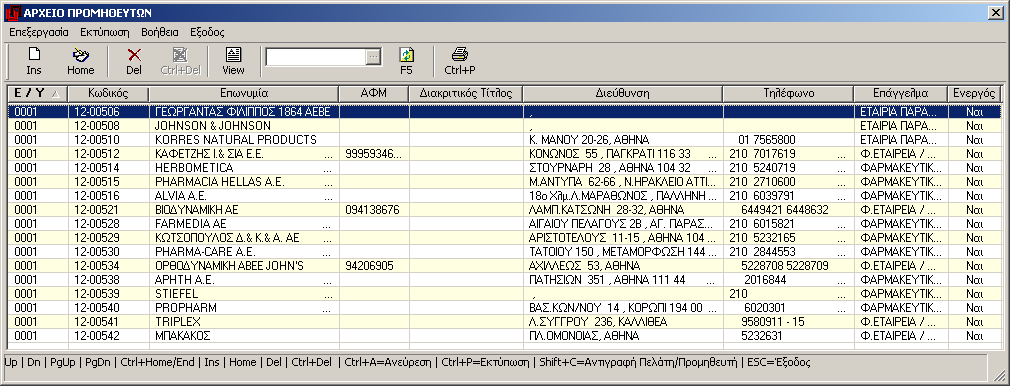Click the Del delete icon
The height and width of the screenshot is (386, 1010).
(x=134, y=55)
